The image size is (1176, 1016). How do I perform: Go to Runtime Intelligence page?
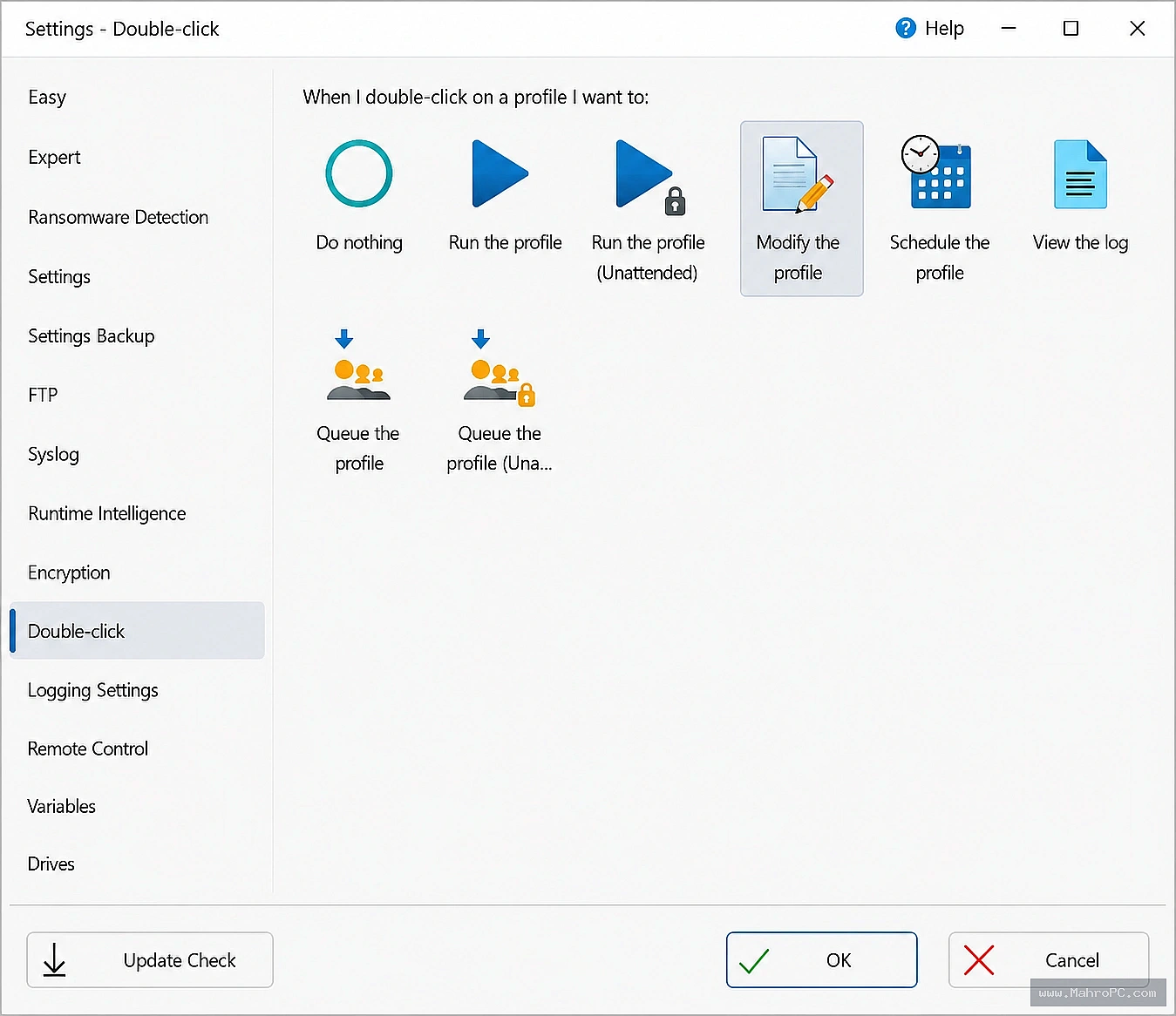[x=137, y=514]
